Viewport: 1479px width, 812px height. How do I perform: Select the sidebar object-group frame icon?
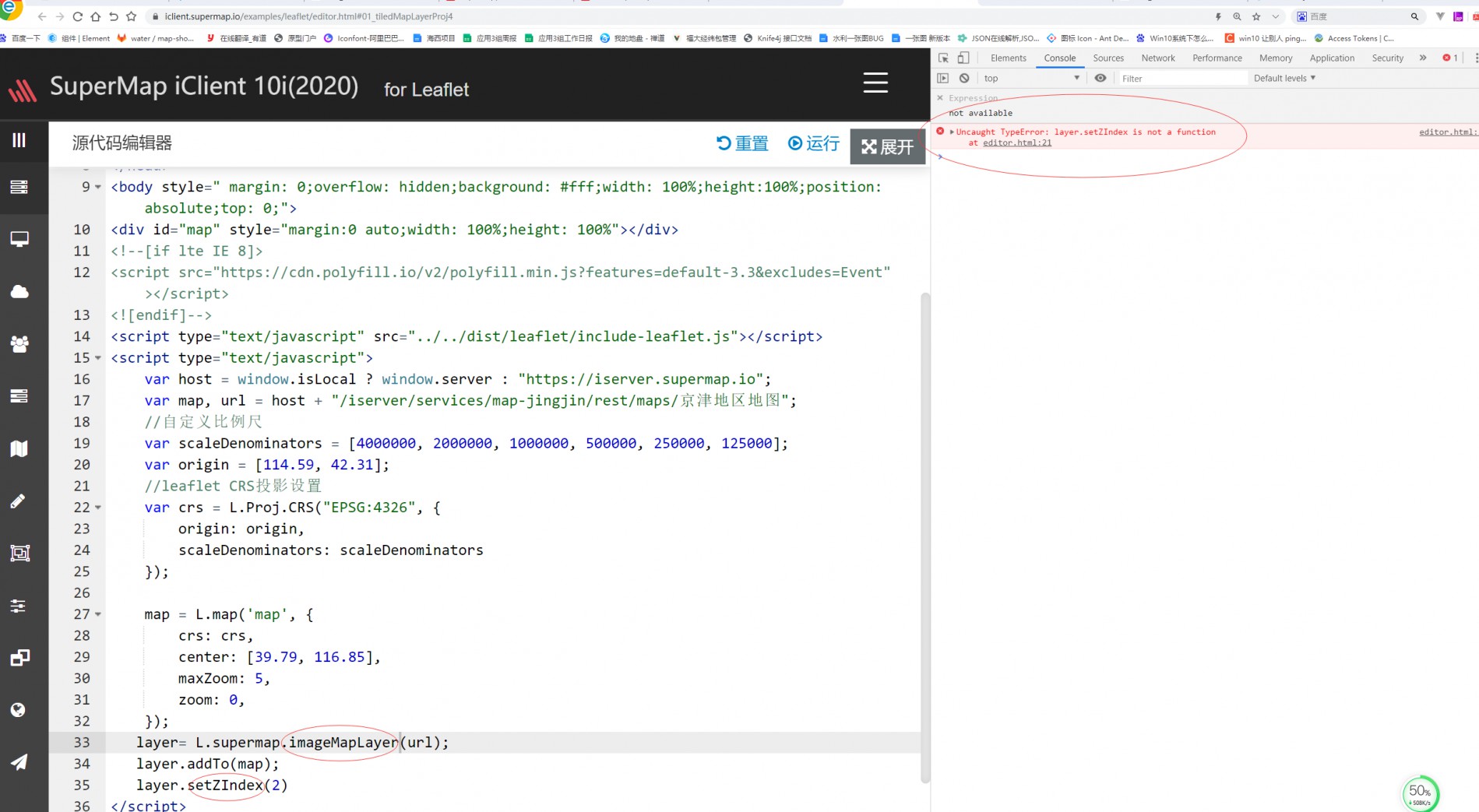[19, 553]
